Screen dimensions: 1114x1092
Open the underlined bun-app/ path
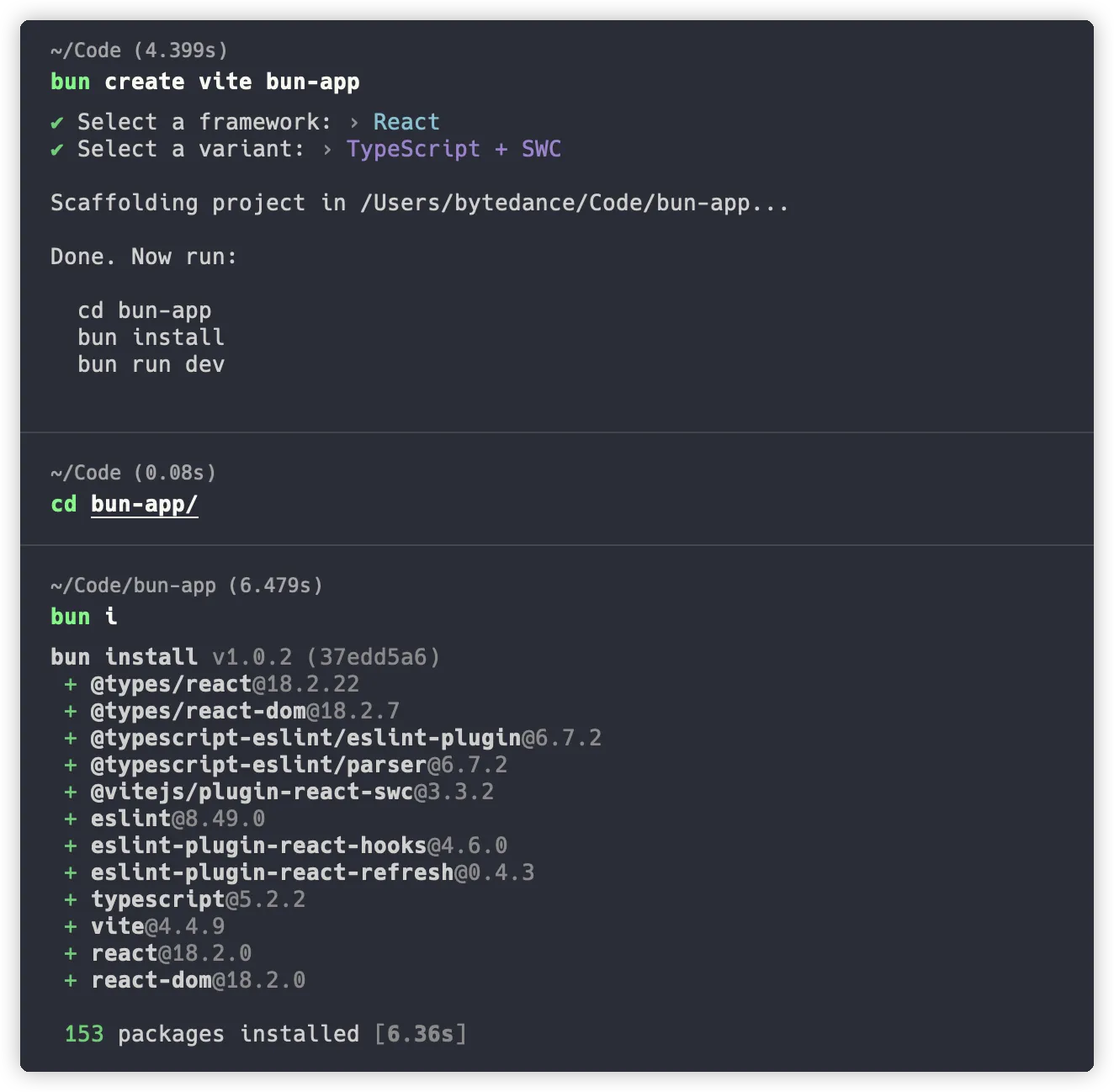tap(144, 504)
